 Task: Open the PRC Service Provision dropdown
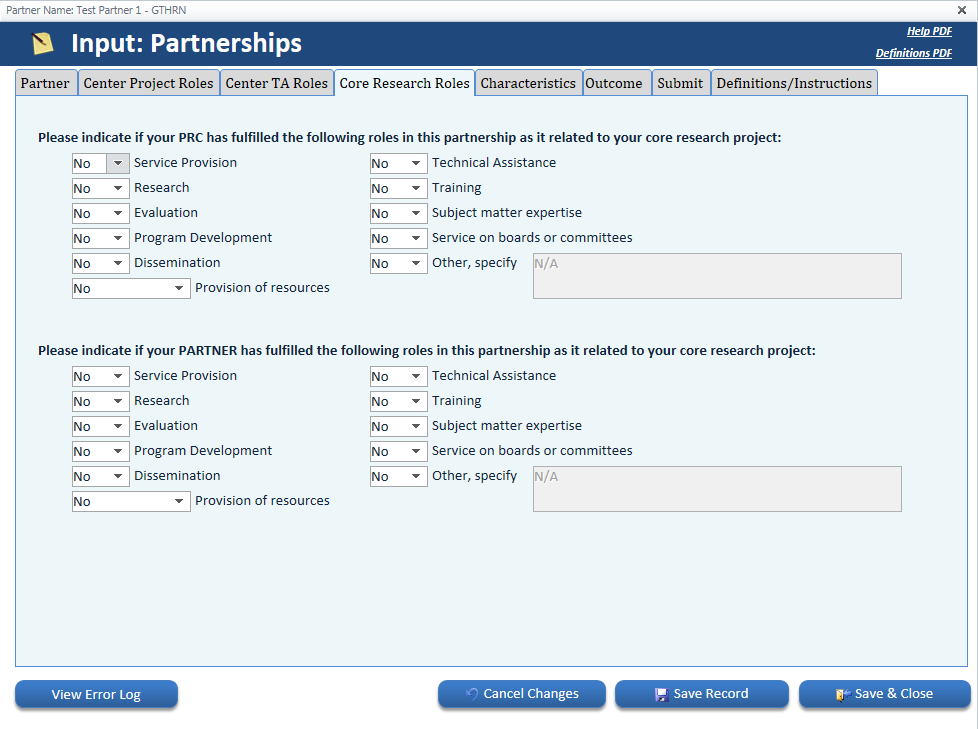point(118,163)
